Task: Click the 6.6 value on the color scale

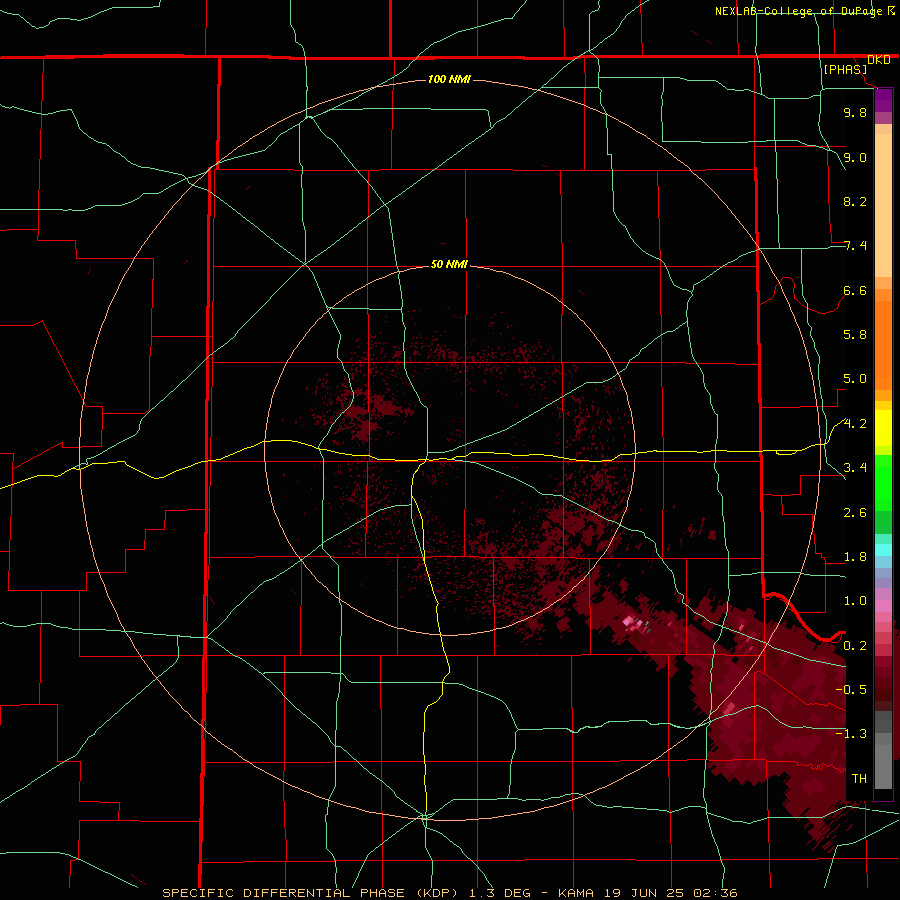Action: 855,290
